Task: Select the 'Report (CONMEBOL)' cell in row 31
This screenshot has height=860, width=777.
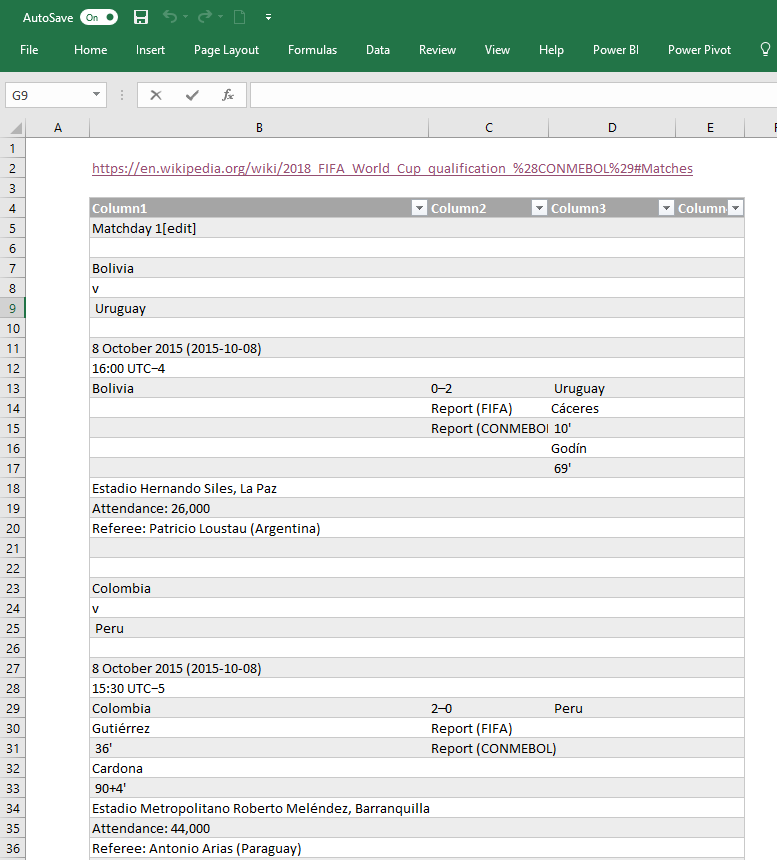Action: tap(489, 748)
